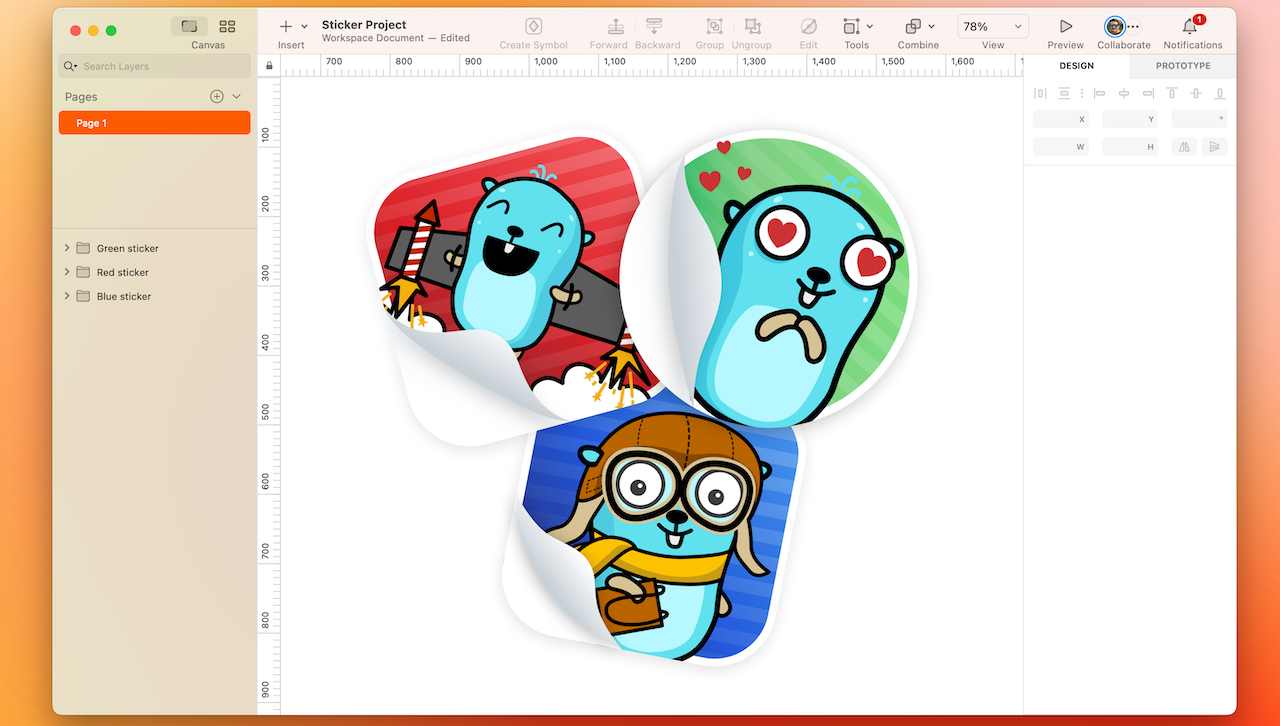1280x726 pixels.
Task: Switch to the Prototype tab
Action: pos(1182,65)
